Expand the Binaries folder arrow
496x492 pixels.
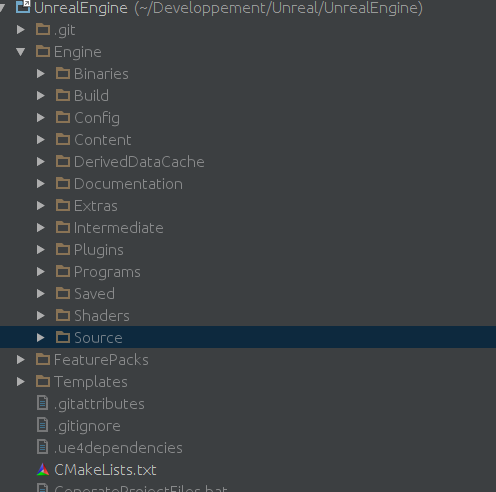[41, 73]
